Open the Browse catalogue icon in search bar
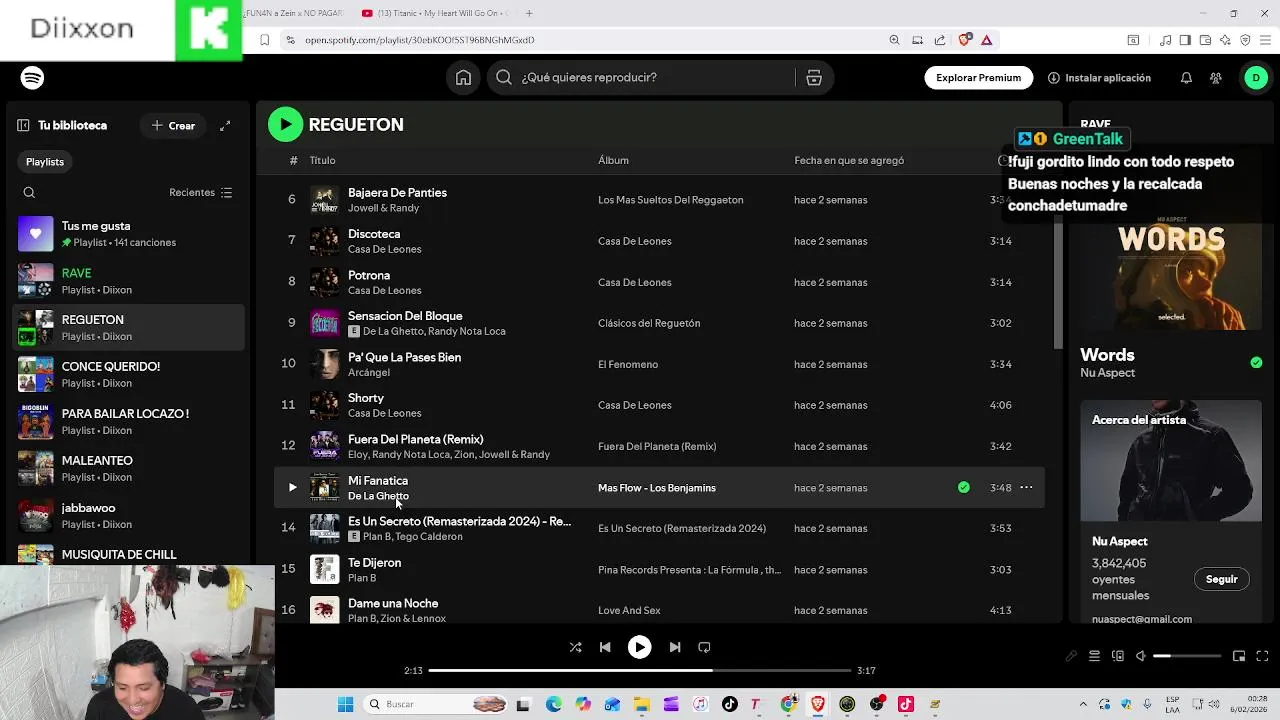This screenshot has width=1280, height=720. pyautogui.click(x=814, y=78)
